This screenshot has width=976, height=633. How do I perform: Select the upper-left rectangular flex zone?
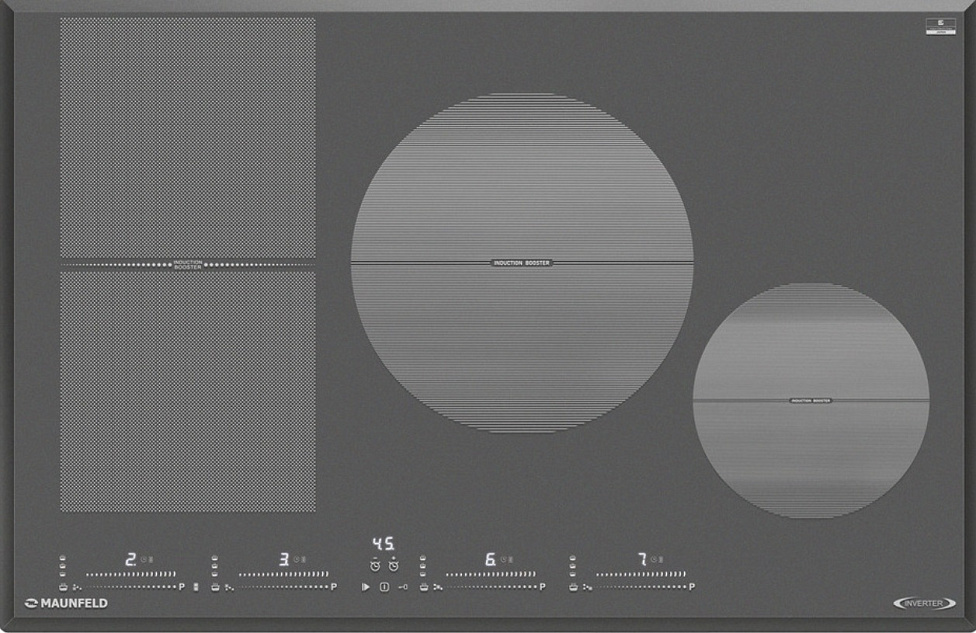187,137
